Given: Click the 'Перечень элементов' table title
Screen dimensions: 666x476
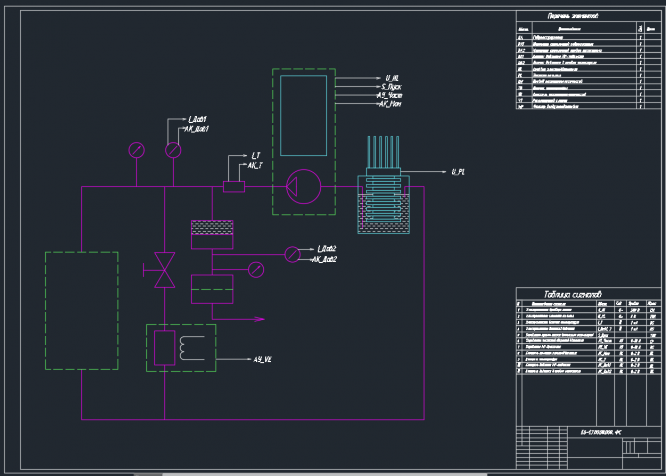Looking at the screenshot, I should pos(573,16).
